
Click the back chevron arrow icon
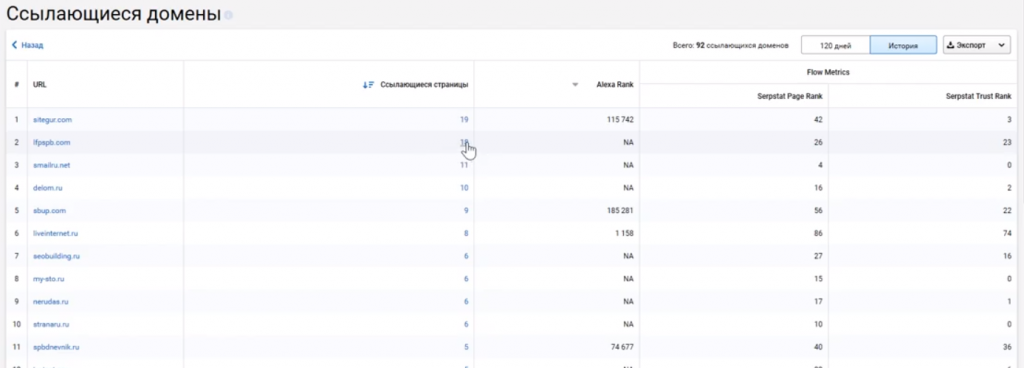tap(14, 46)
